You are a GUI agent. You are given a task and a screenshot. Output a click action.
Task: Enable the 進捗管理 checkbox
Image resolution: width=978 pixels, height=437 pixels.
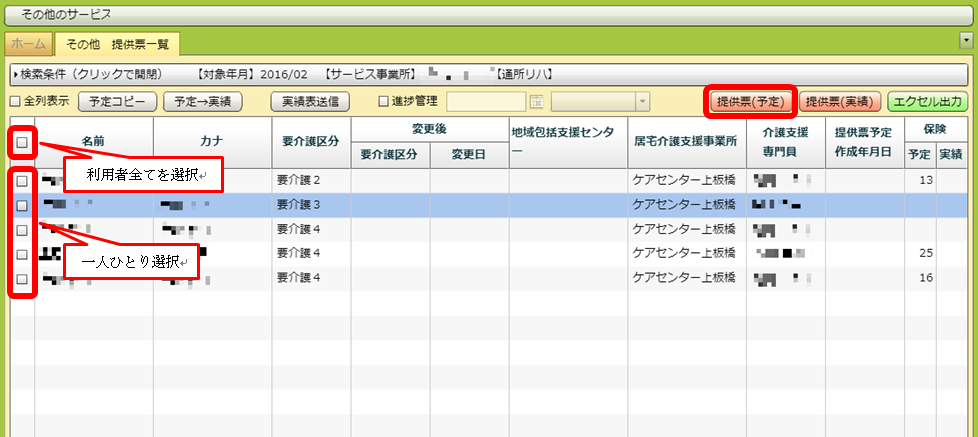[384, 101]
